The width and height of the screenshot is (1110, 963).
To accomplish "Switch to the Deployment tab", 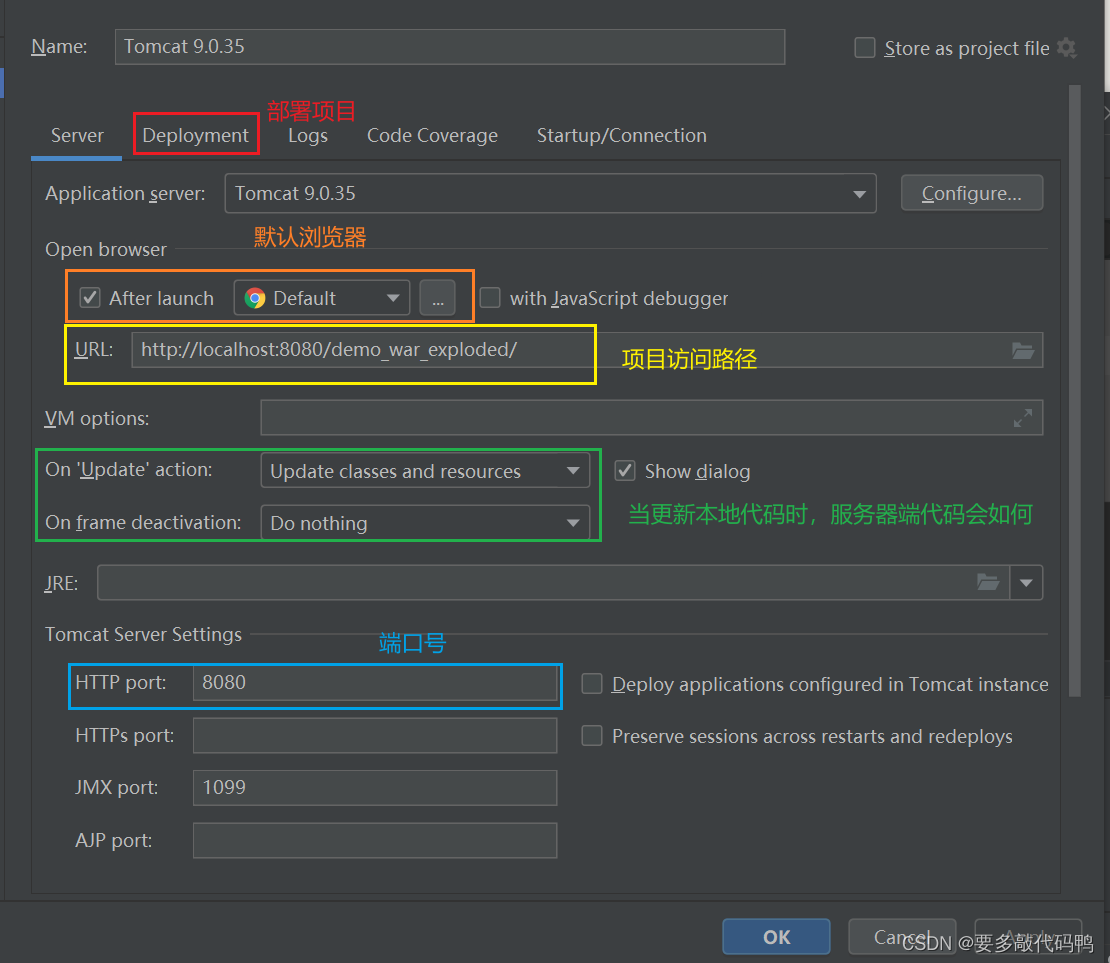I will [x=195, y=135].
